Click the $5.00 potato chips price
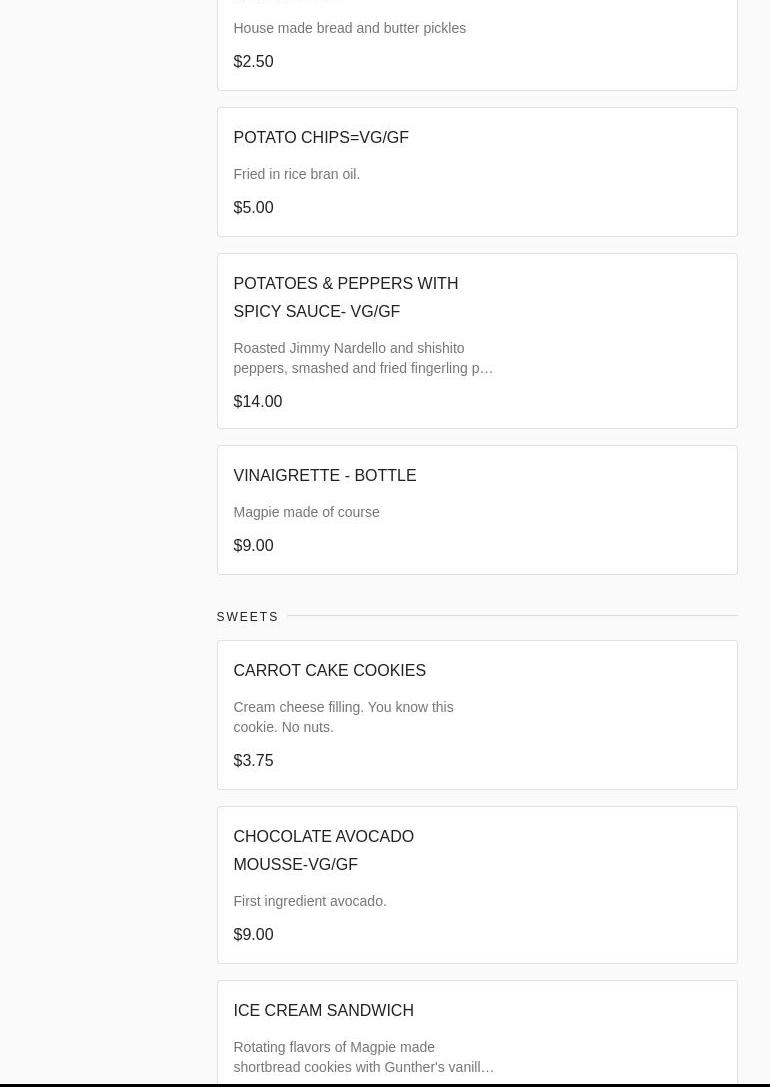 click(x=253, y=208)
